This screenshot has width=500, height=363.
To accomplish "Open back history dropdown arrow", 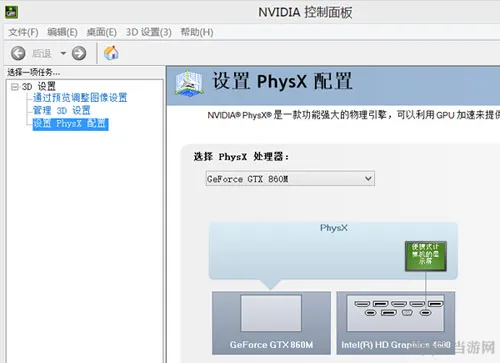I will 63,53.
